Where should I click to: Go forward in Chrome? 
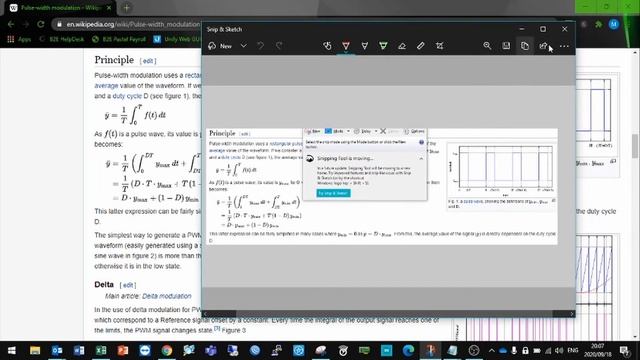(x=26, y=24)
